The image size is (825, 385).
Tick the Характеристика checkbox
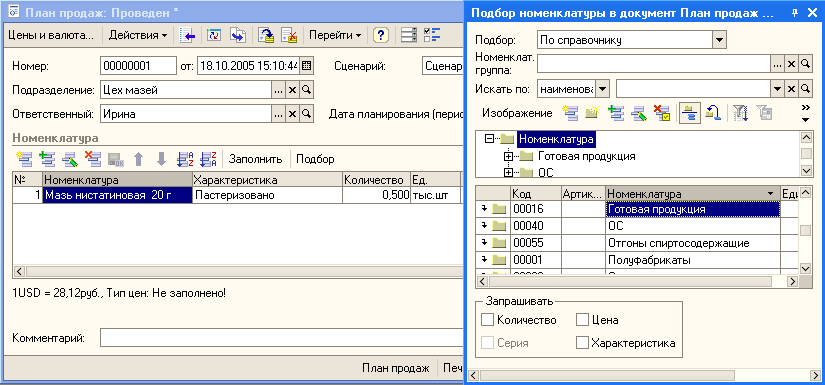coord(582,343)
